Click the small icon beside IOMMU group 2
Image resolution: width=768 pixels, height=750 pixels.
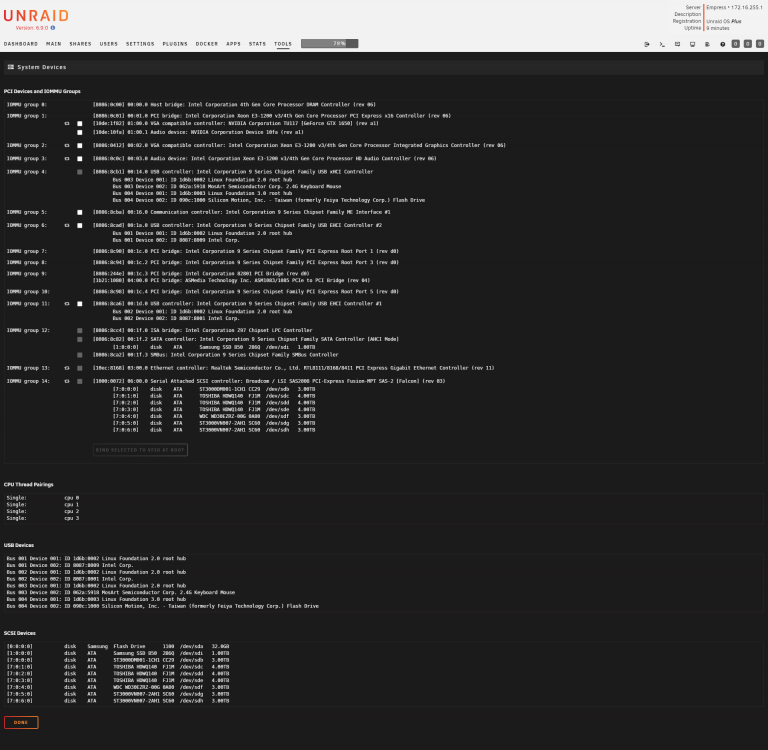(x=67, y=145)
